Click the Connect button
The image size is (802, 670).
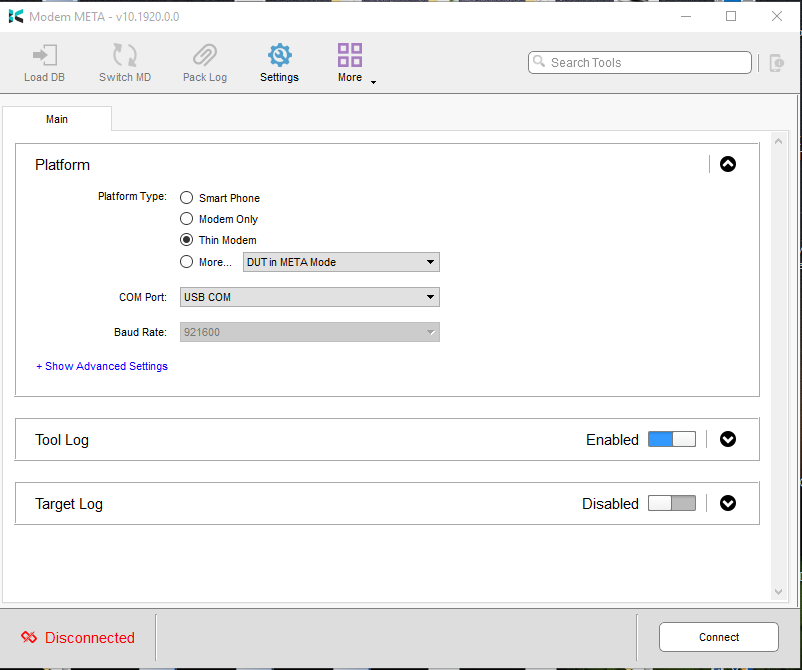point(719,637)
